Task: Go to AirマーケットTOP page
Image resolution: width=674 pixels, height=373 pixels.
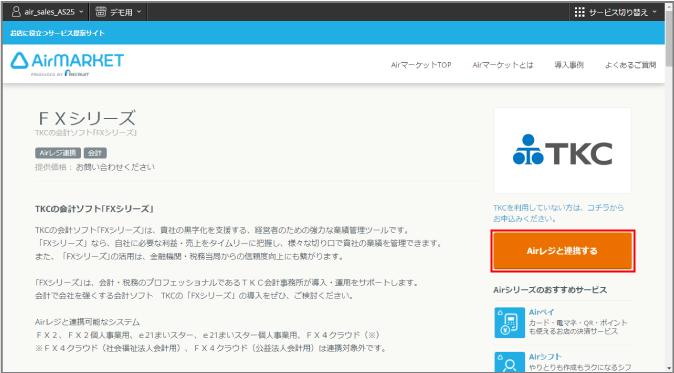Action: click(x=421, y=65)
